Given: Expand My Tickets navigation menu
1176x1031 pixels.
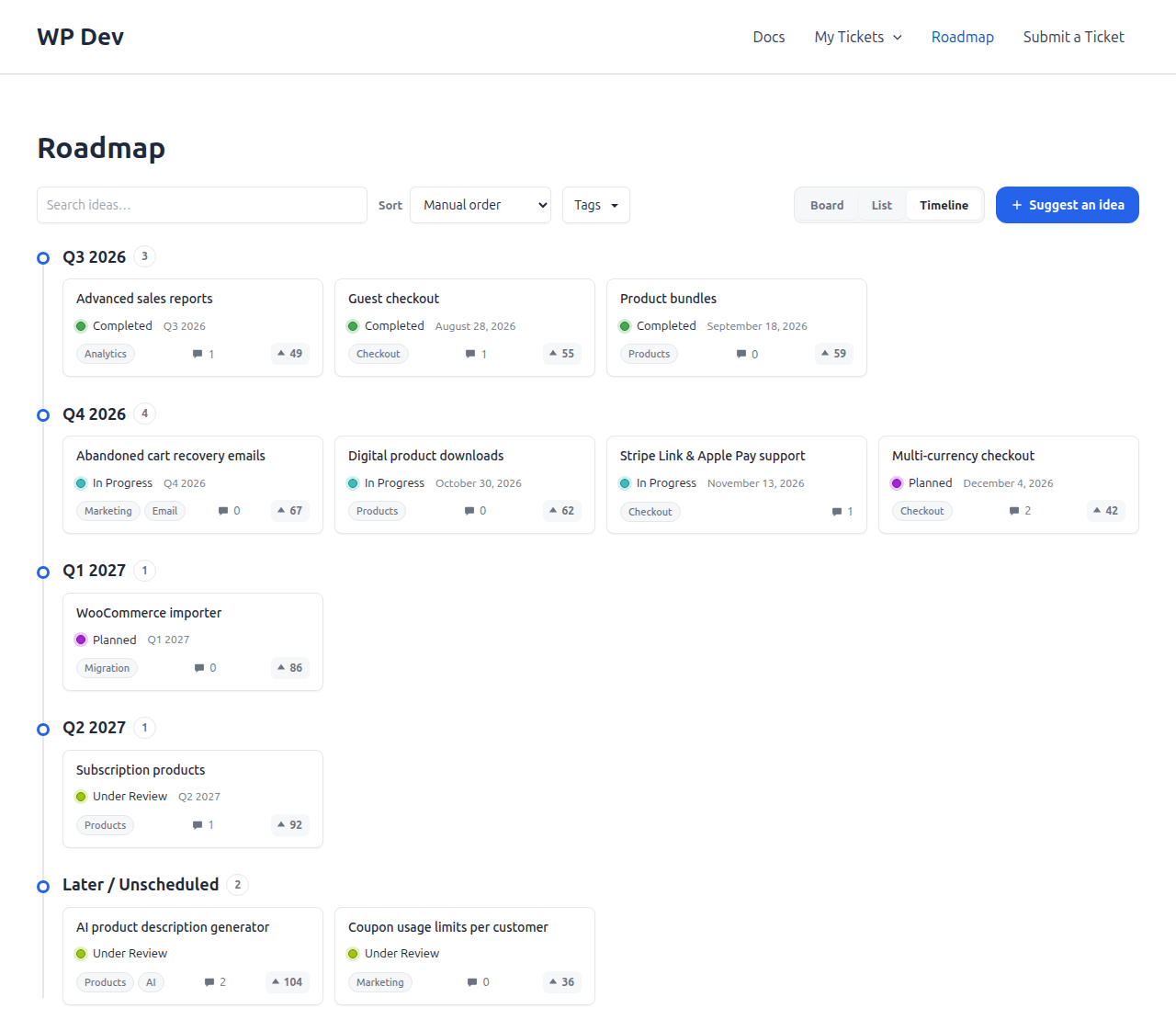Looking at the screenshot, I should click(x=858, y=37).
